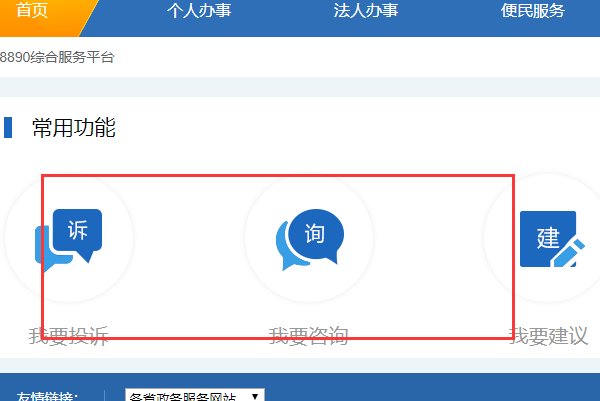This screenshot has height=401, width=600.
Task: Open the 我要咨询 link
Action: pos(308,337)
